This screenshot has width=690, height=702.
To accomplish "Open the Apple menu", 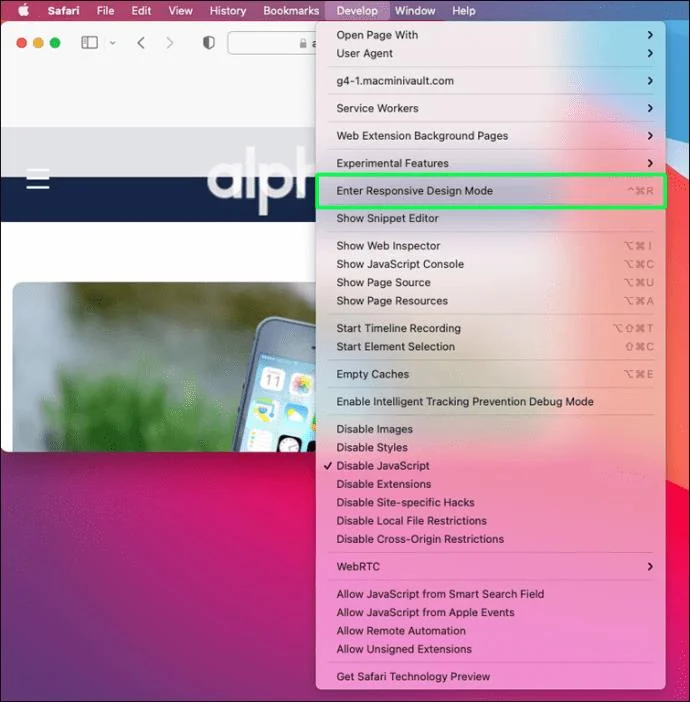I will tap(24, 10).
